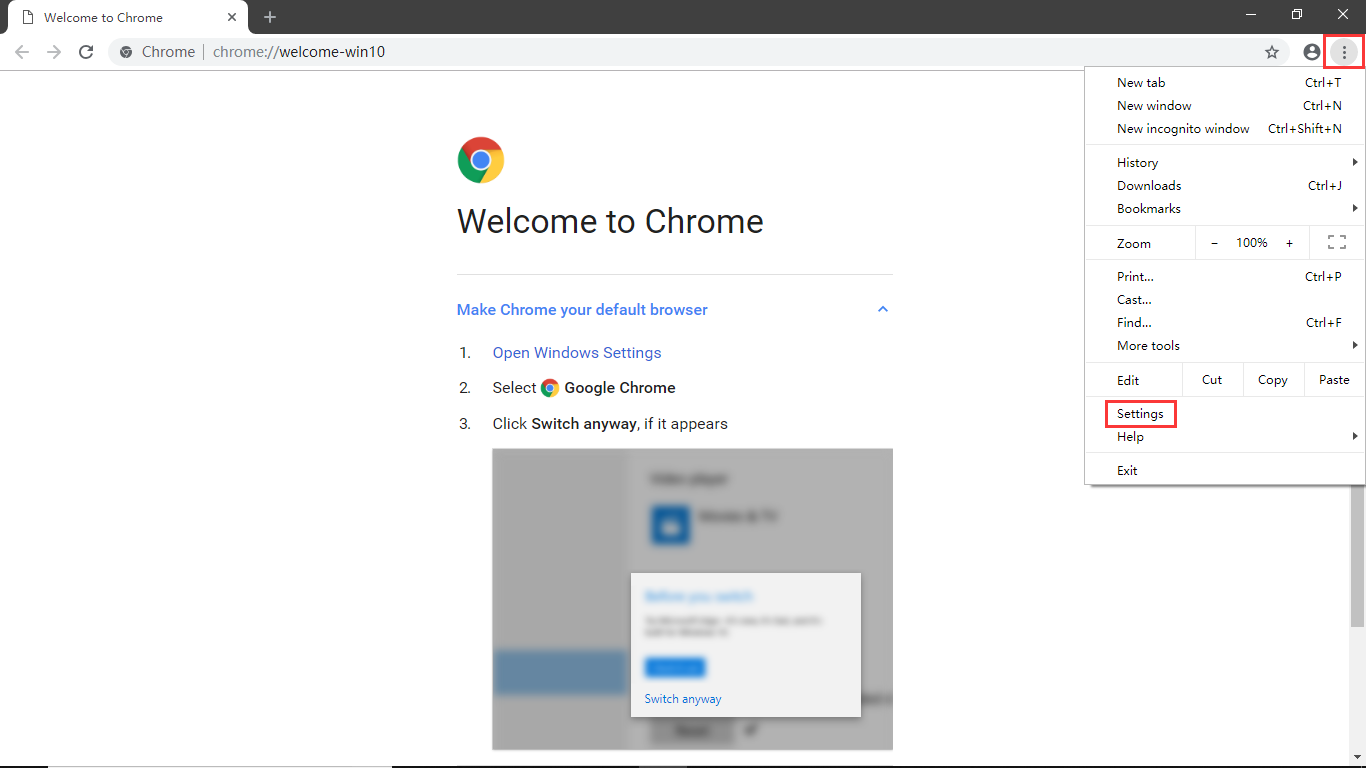Viewport: 1366px width, 768px height.
Task: Close the Chrome window
Action: (x=1343, y=14)
